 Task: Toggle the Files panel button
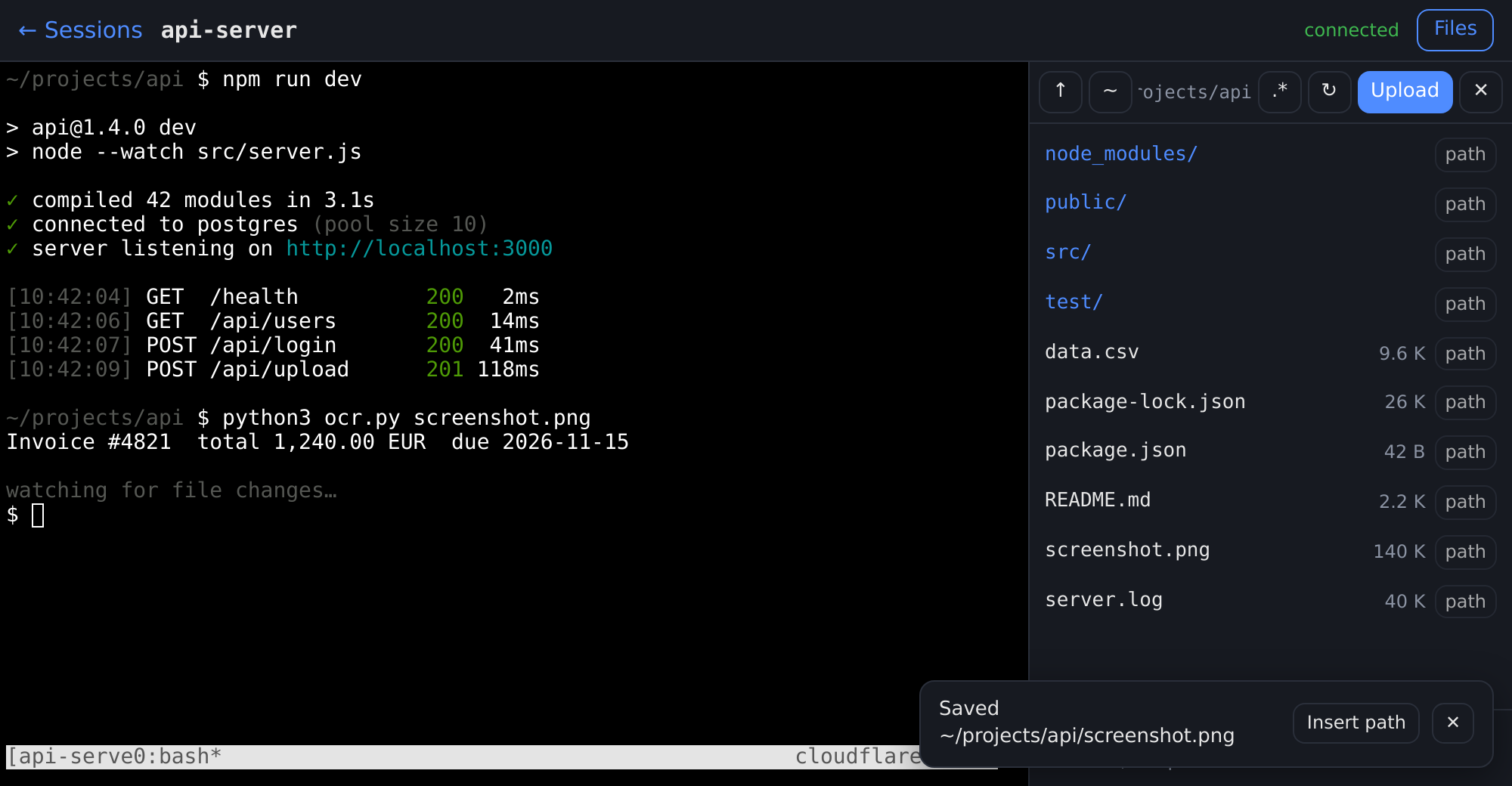click(1455, 29)
